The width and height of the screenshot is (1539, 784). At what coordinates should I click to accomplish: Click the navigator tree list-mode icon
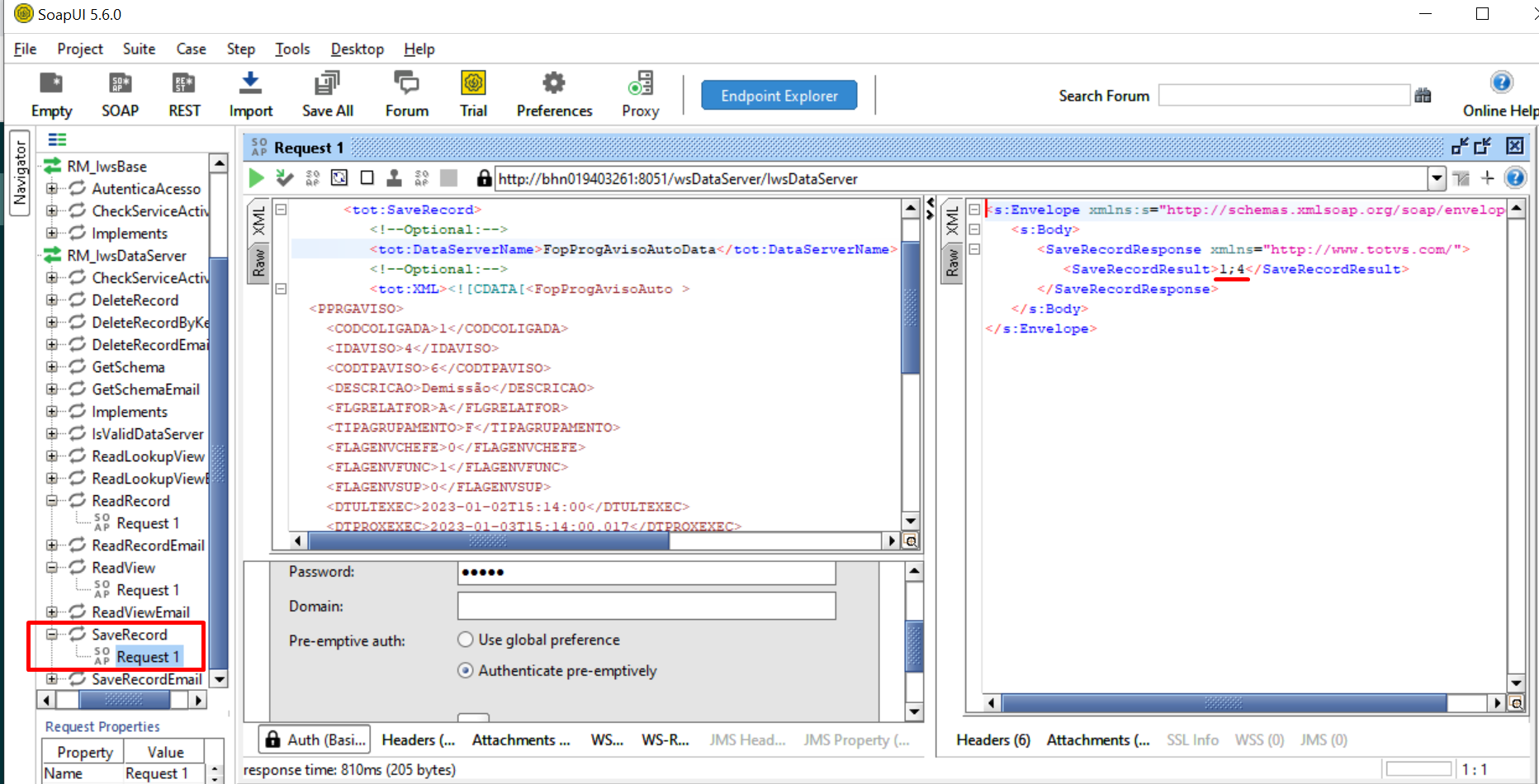[57, 139]
